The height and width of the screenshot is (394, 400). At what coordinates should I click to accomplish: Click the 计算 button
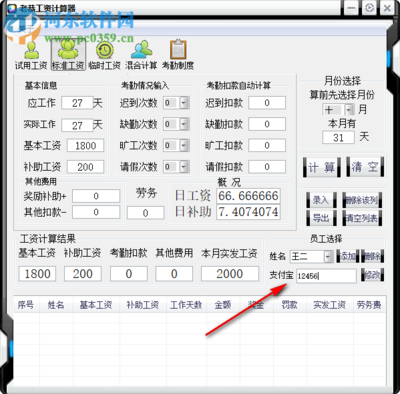pos(322,167)
